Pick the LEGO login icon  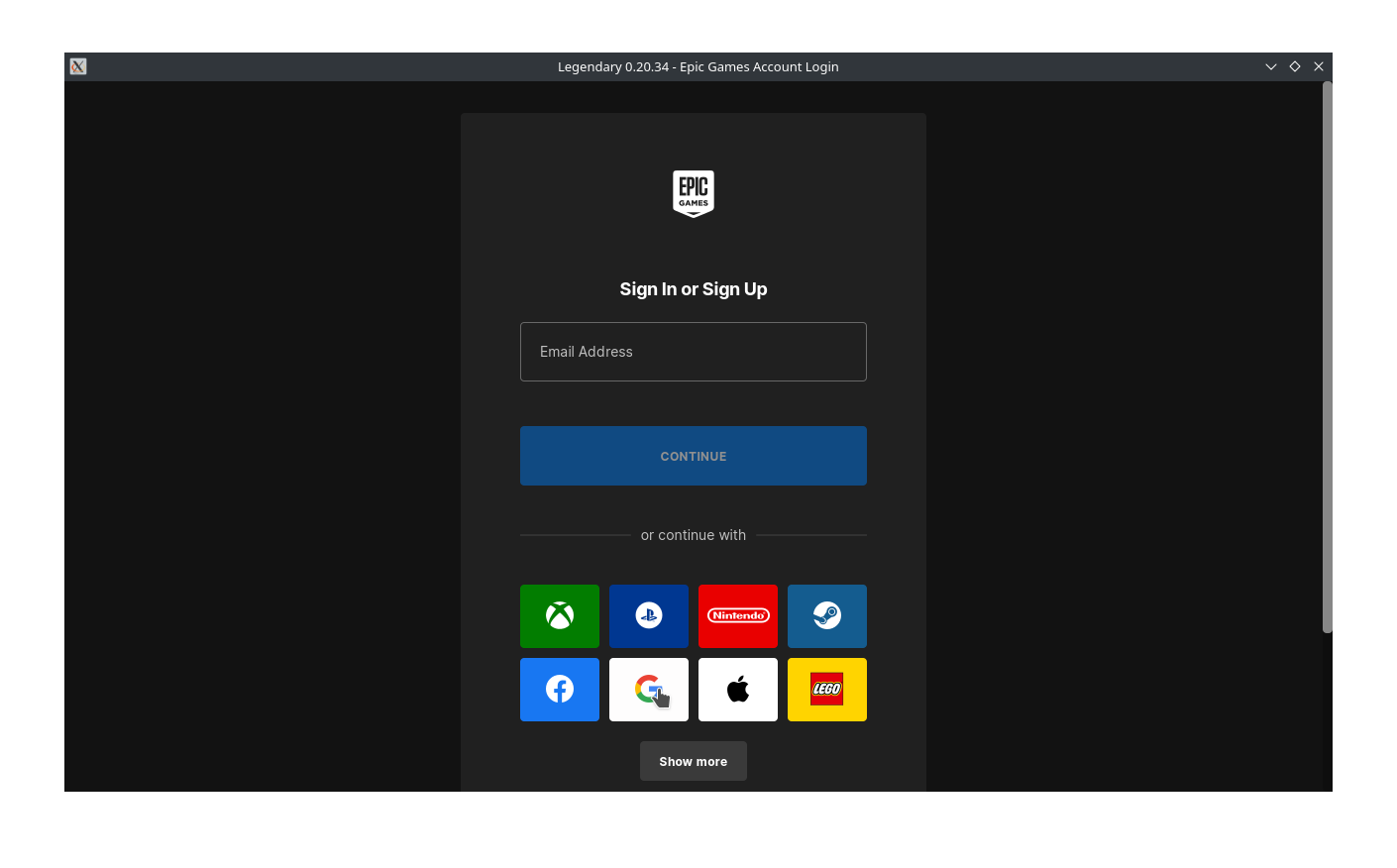(827, 690)
